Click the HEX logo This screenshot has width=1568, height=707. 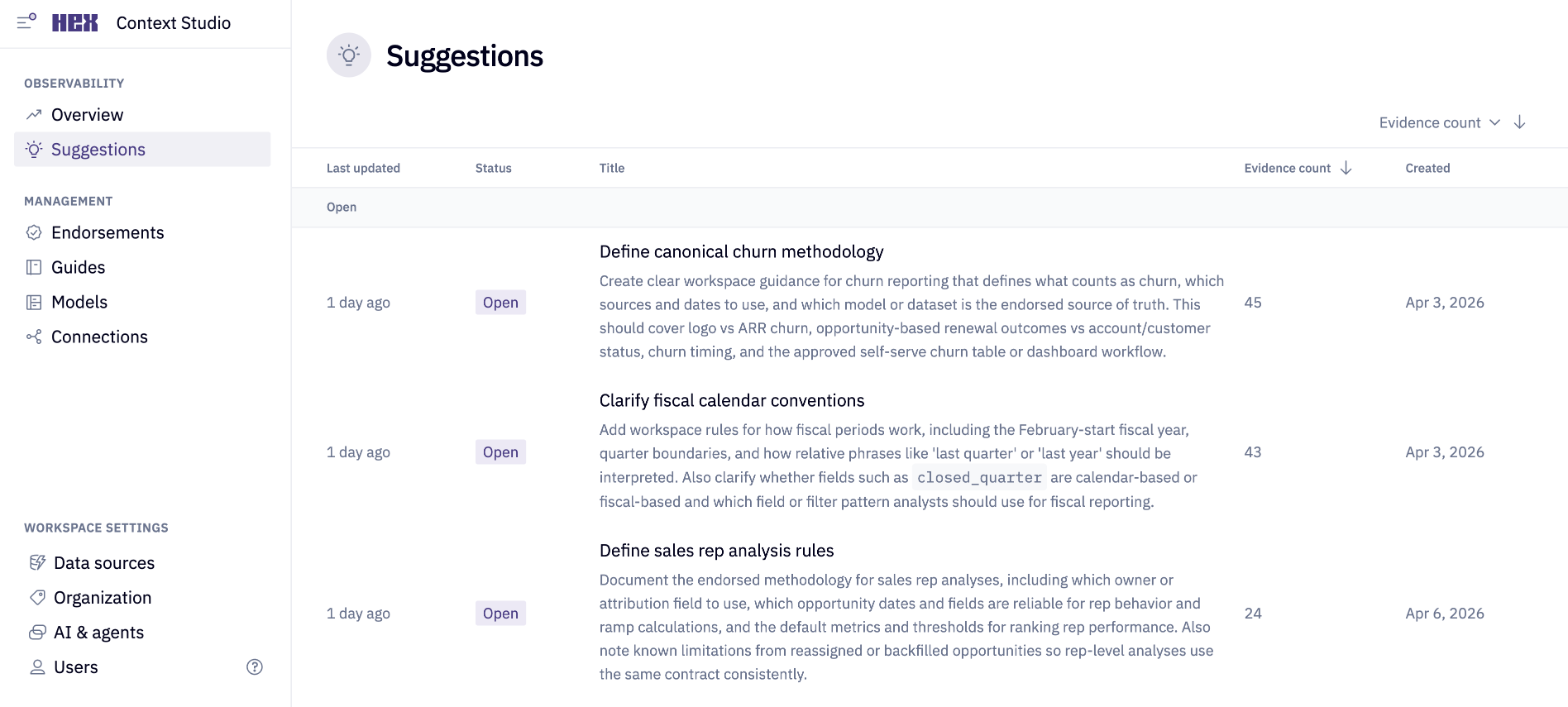[x=74, y=22]
